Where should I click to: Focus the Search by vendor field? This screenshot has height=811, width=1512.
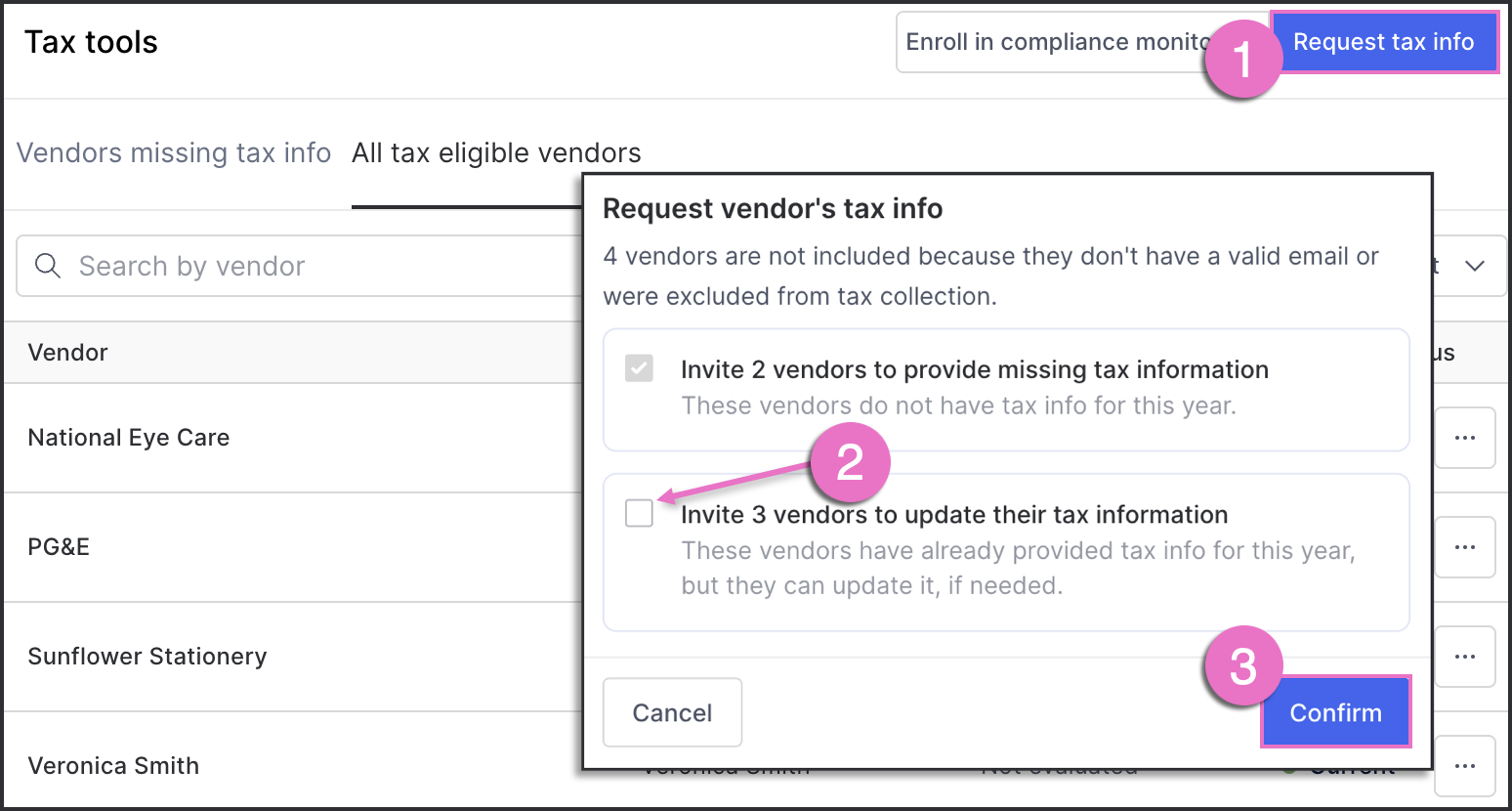click(x=299, y=266)
